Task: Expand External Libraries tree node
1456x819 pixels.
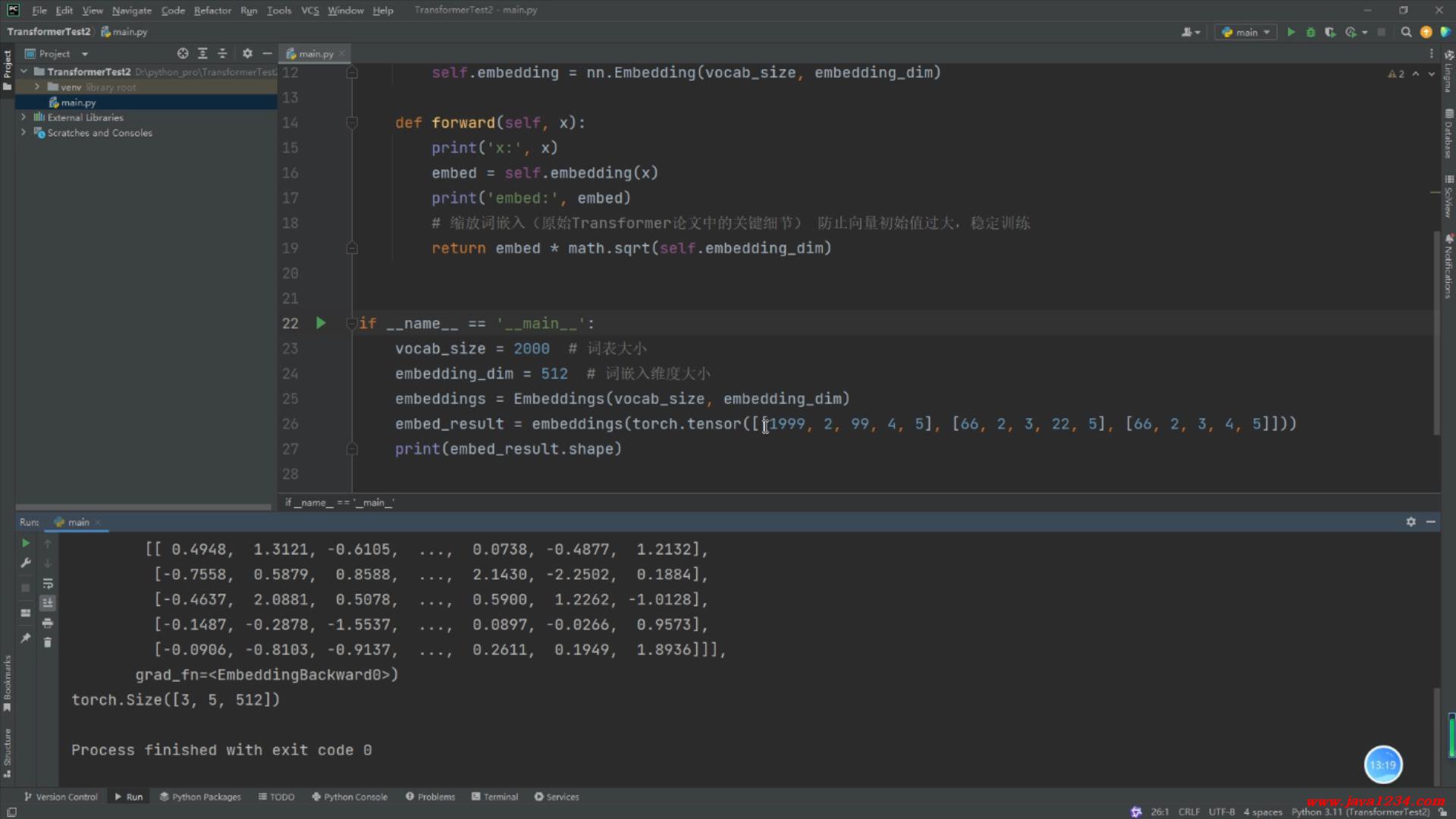Action: [24, 118]
